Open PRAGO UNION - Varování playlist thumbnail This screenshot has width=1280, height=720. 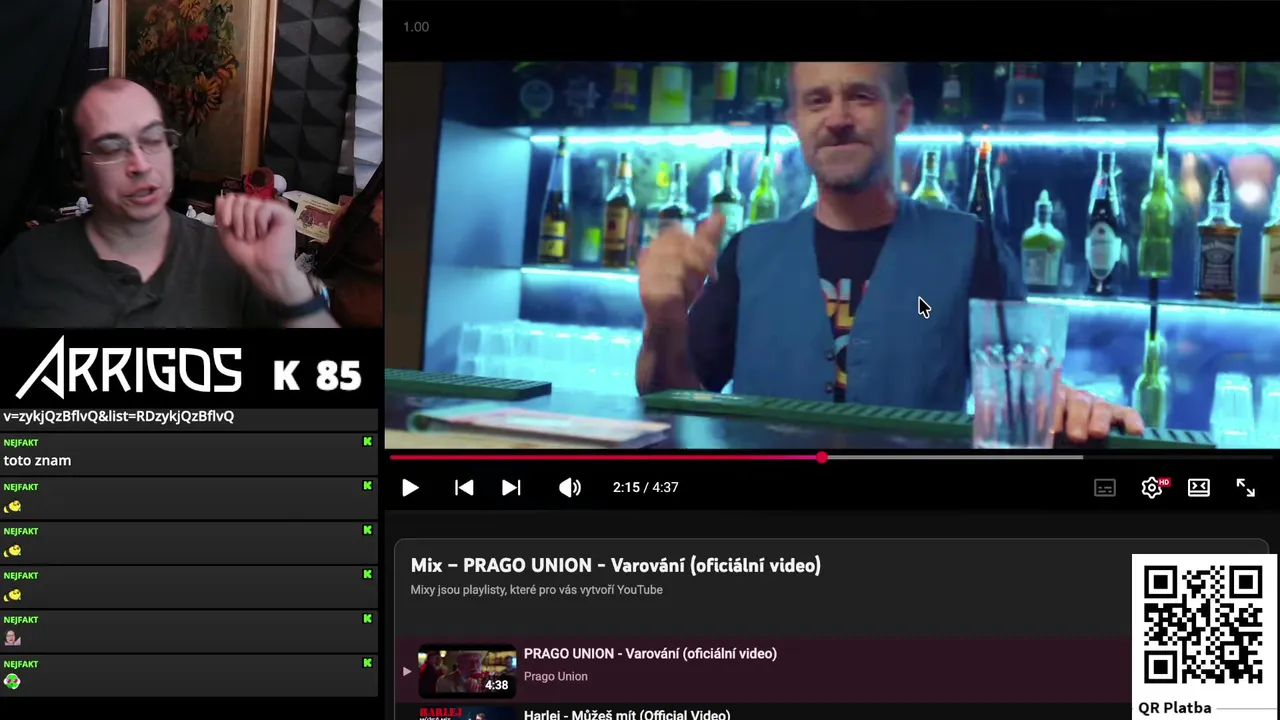coord(467,670)
